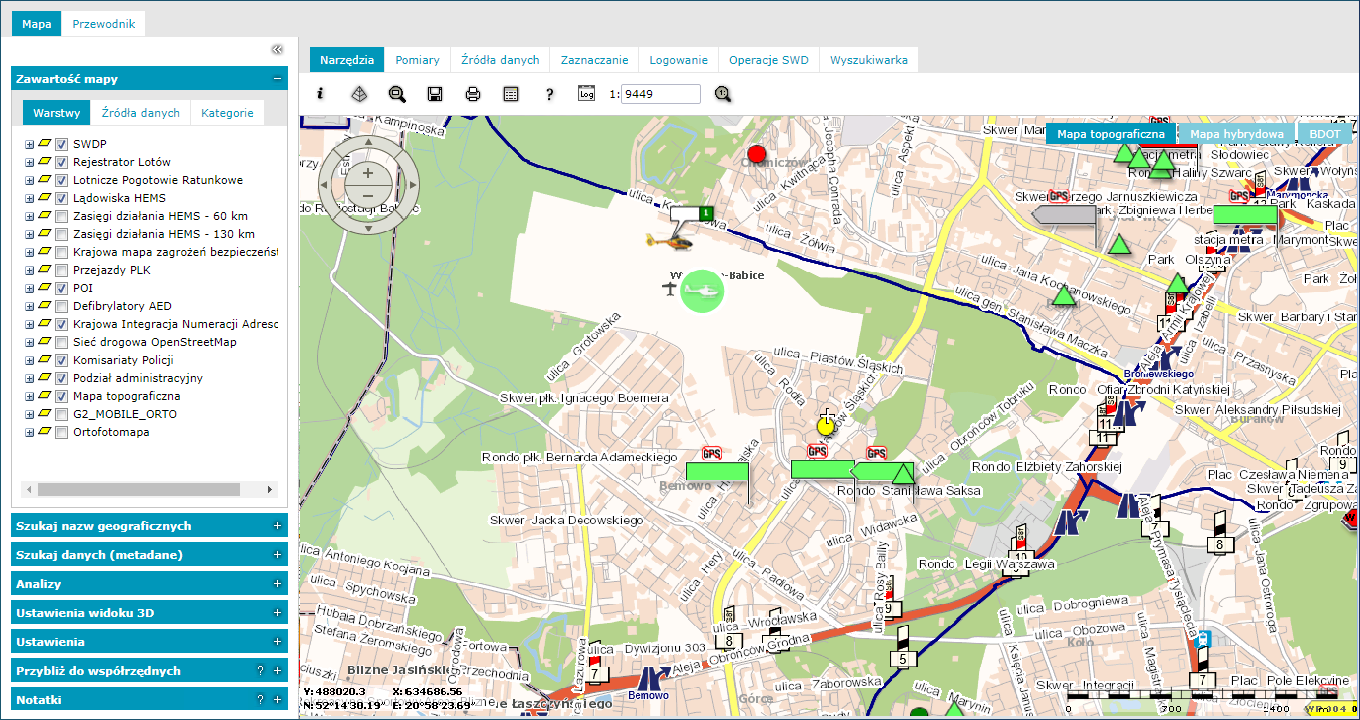This screenshot has height=720, width=1360.
Task: Click the printer icon to print map
Action: 473,94
